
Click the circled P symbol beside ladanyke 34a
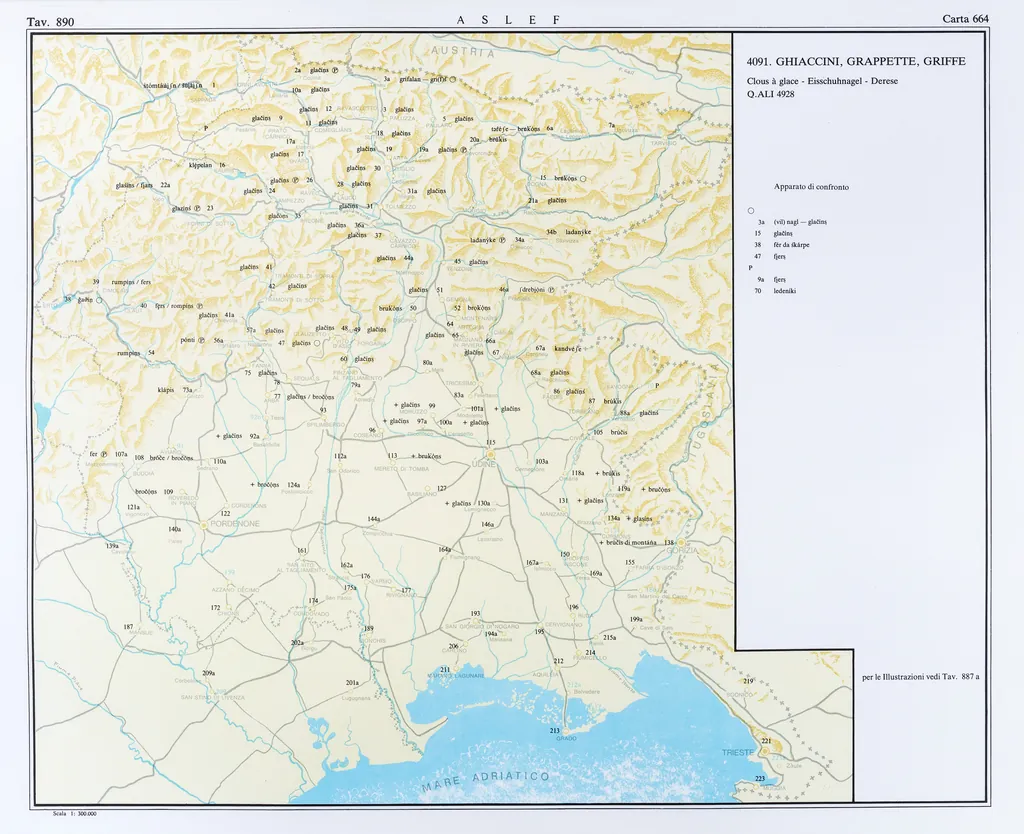click(x=501, y=240)
